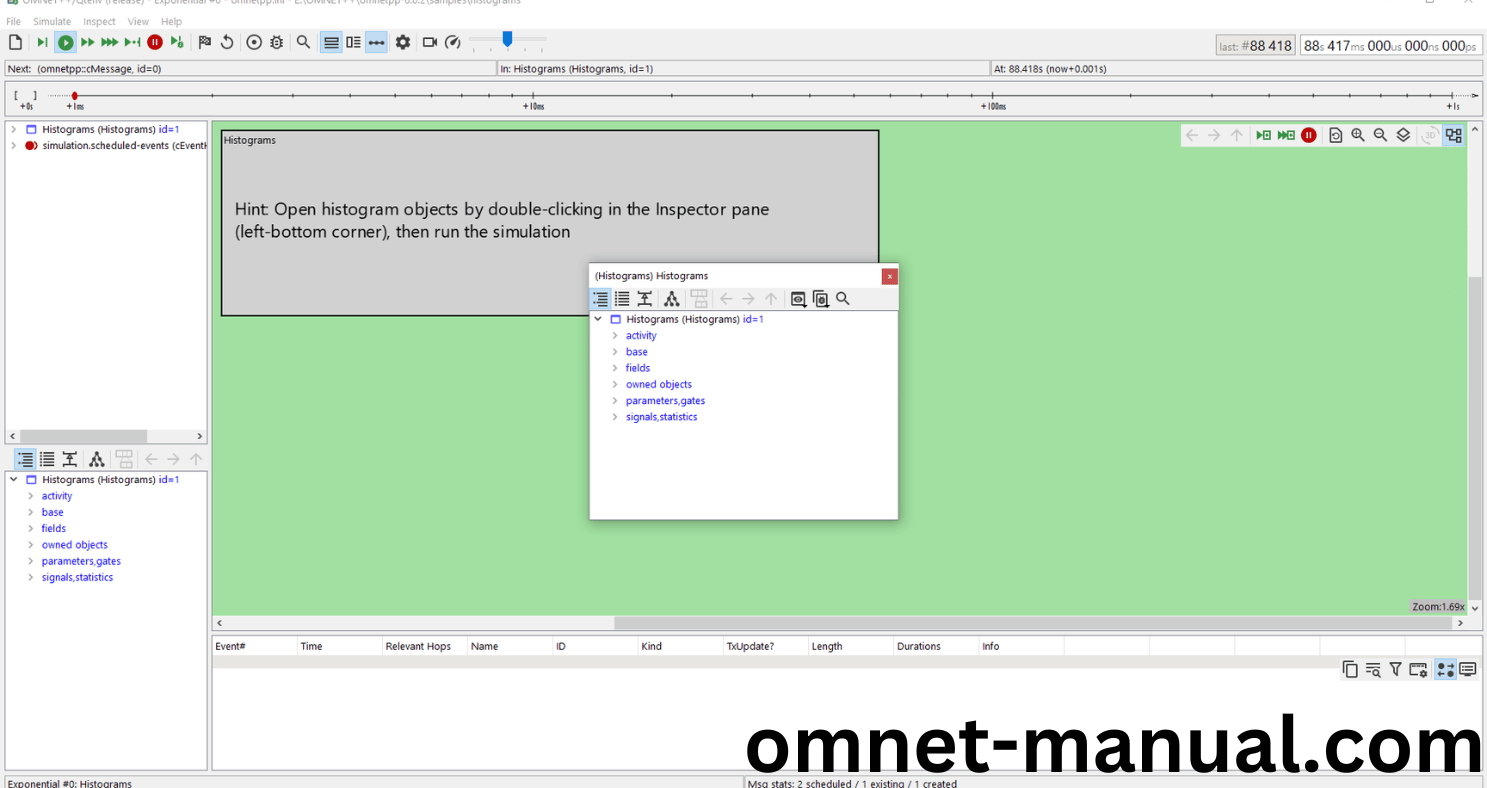Click the rebuild network circular arrow icon
This screenshot has height=788, width=1487.
[227, 42]
